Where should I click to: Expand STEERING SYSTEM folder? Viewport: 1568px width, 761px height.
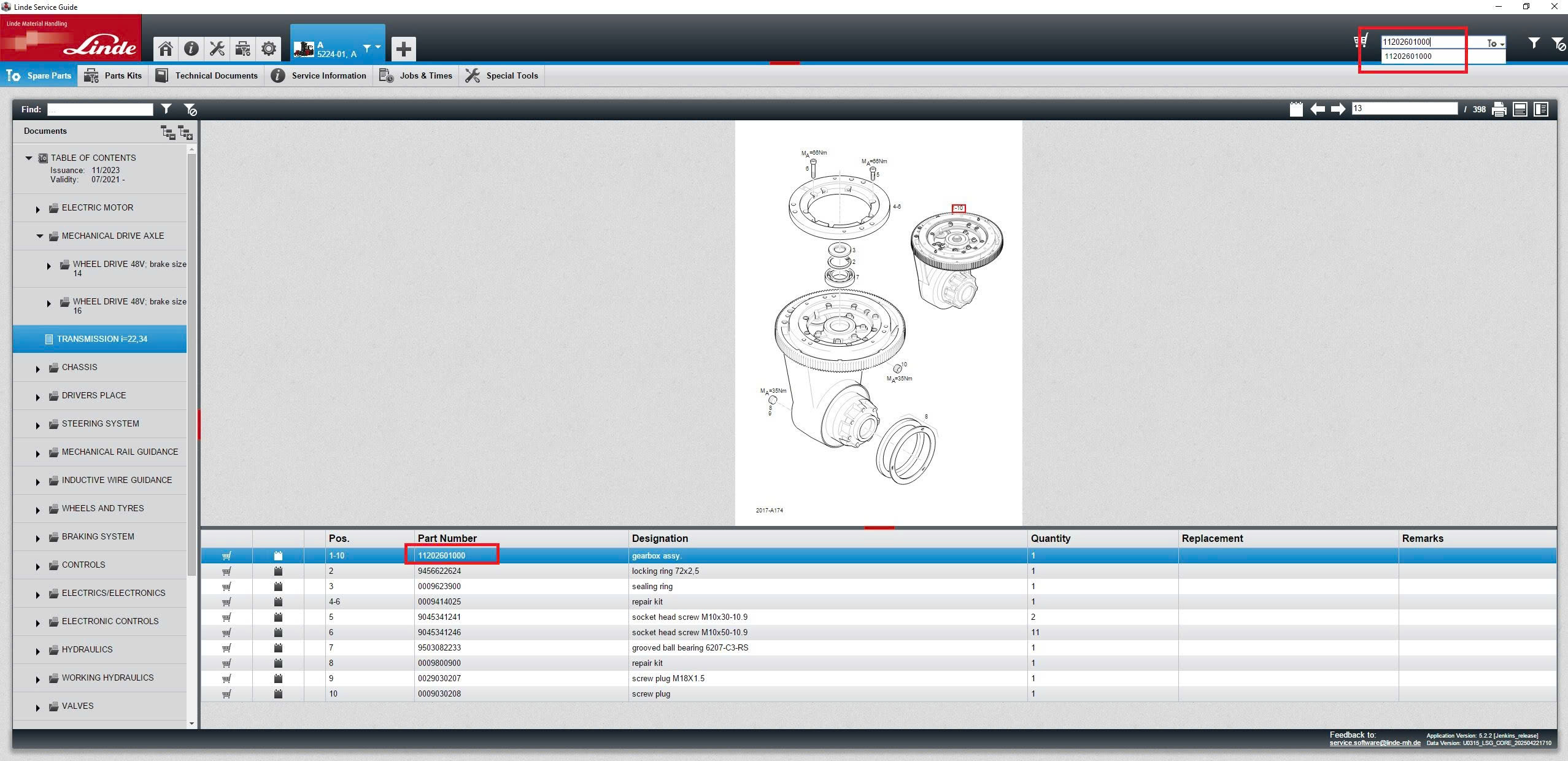click(37, 425)
